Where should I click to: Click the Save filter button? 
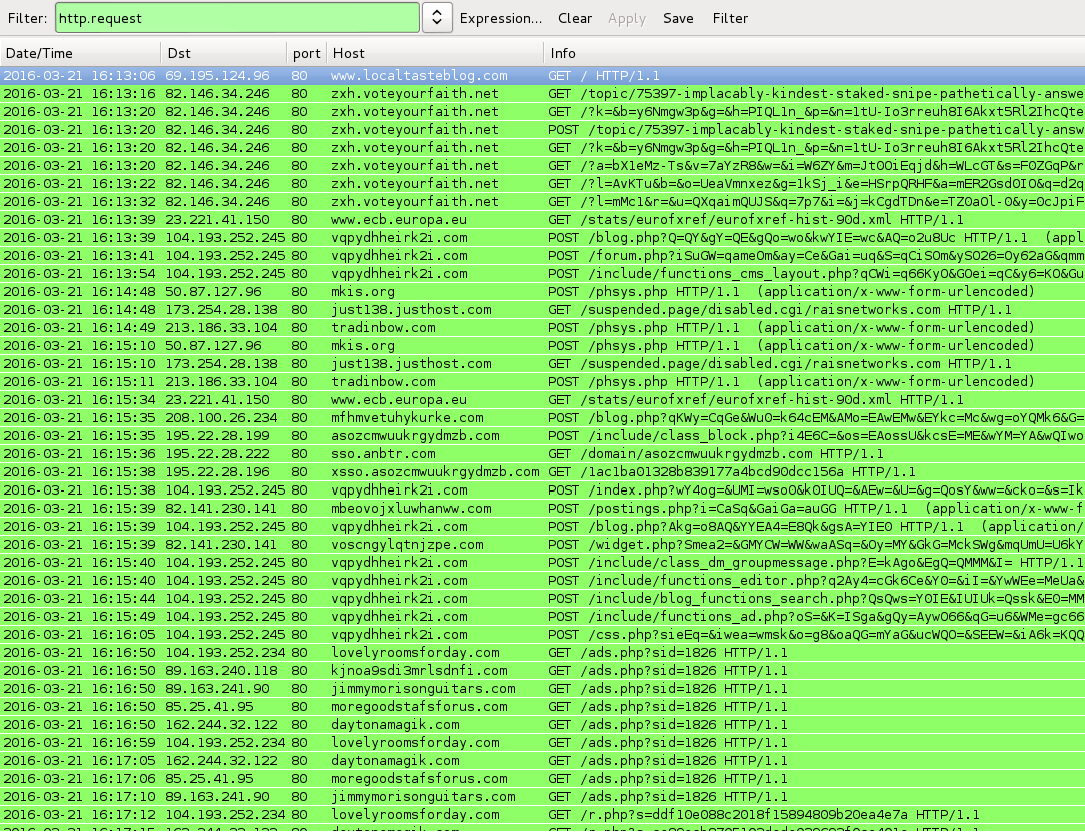pos(678,18)
